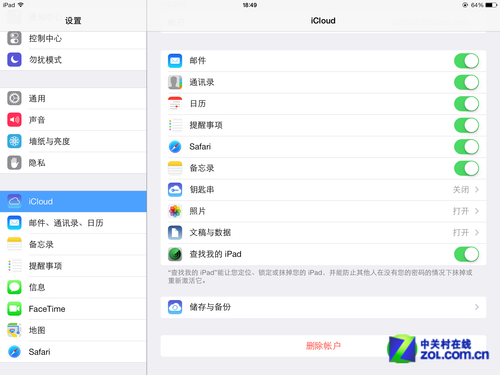Tap the Documents & Data page icon
The image size is (500, 375).
[x=175, y=232]
